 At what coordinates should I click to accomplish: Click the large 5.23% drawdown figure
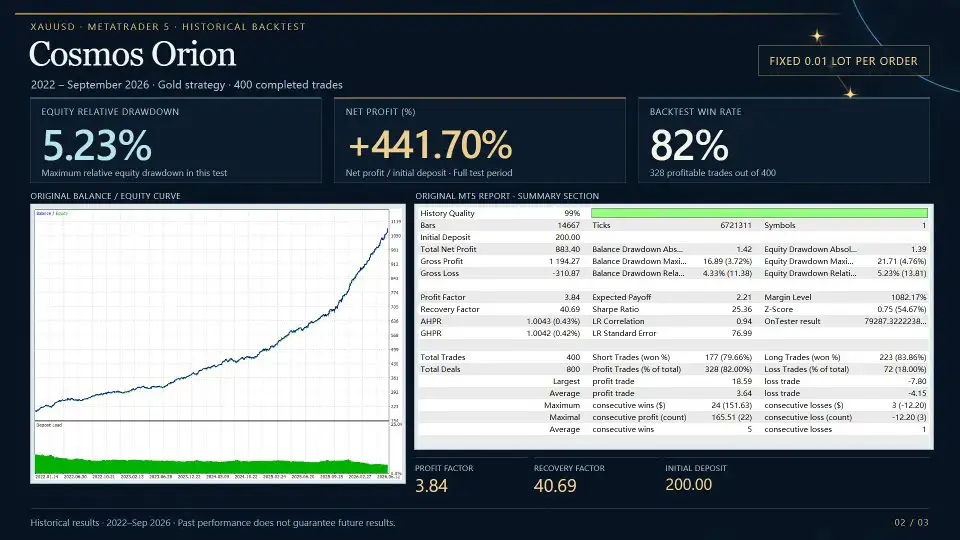[x=97, y=146]
